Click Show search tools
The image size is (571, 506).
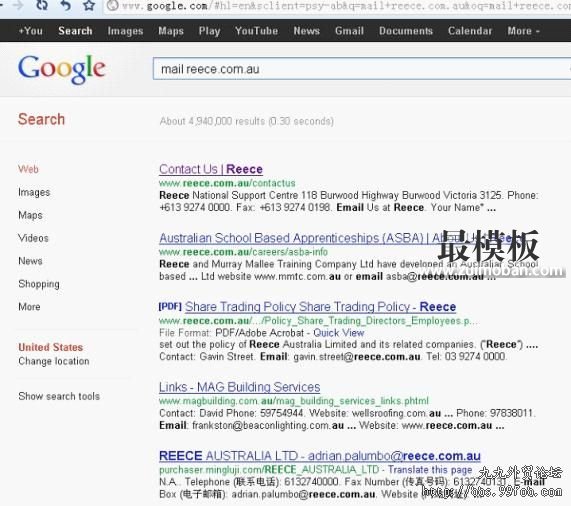coord(59,396)
